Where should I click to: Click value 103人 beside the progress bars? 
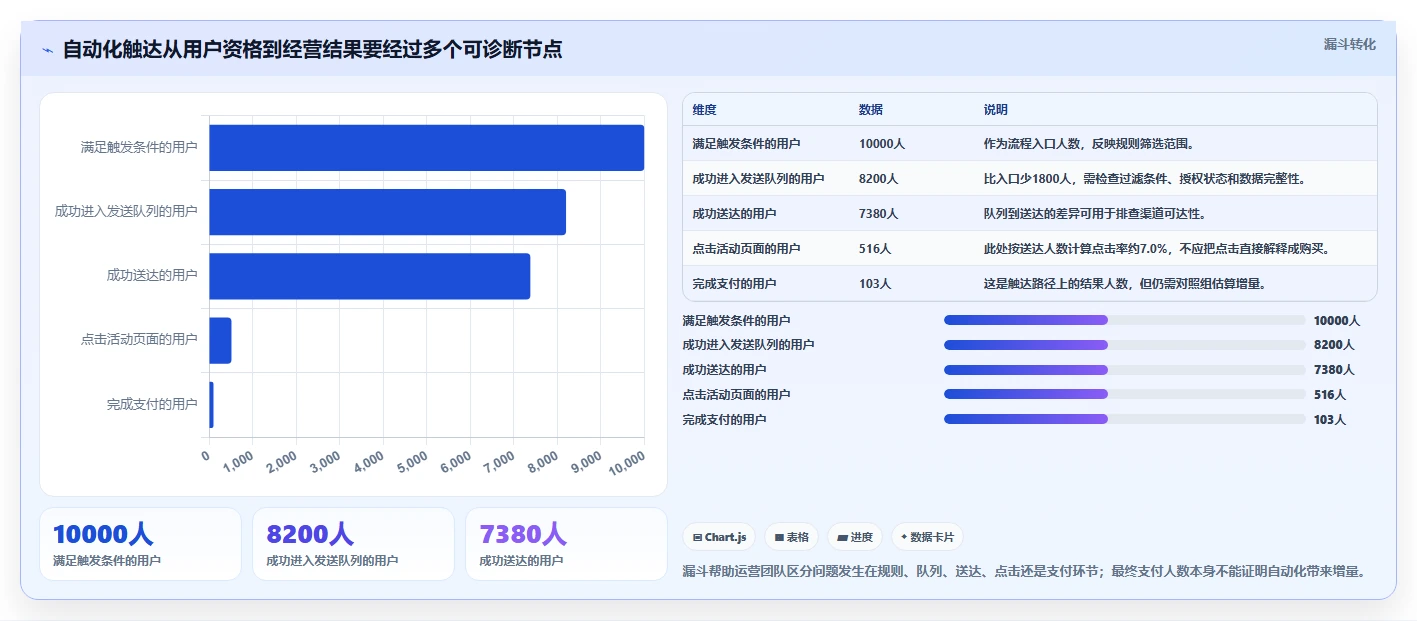pos(1330,420)
